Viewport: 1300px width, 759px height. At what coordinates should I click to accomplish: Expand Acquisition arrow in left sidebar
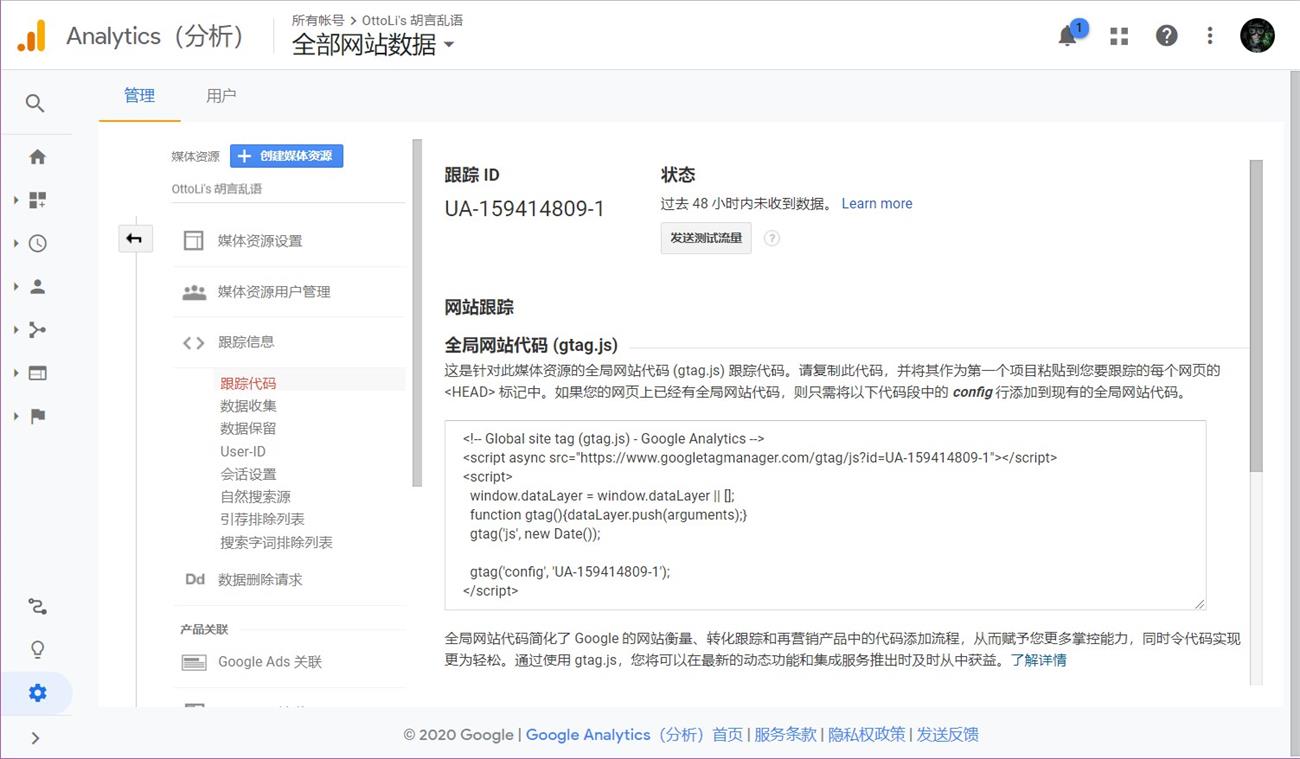[x=16, y=330]
